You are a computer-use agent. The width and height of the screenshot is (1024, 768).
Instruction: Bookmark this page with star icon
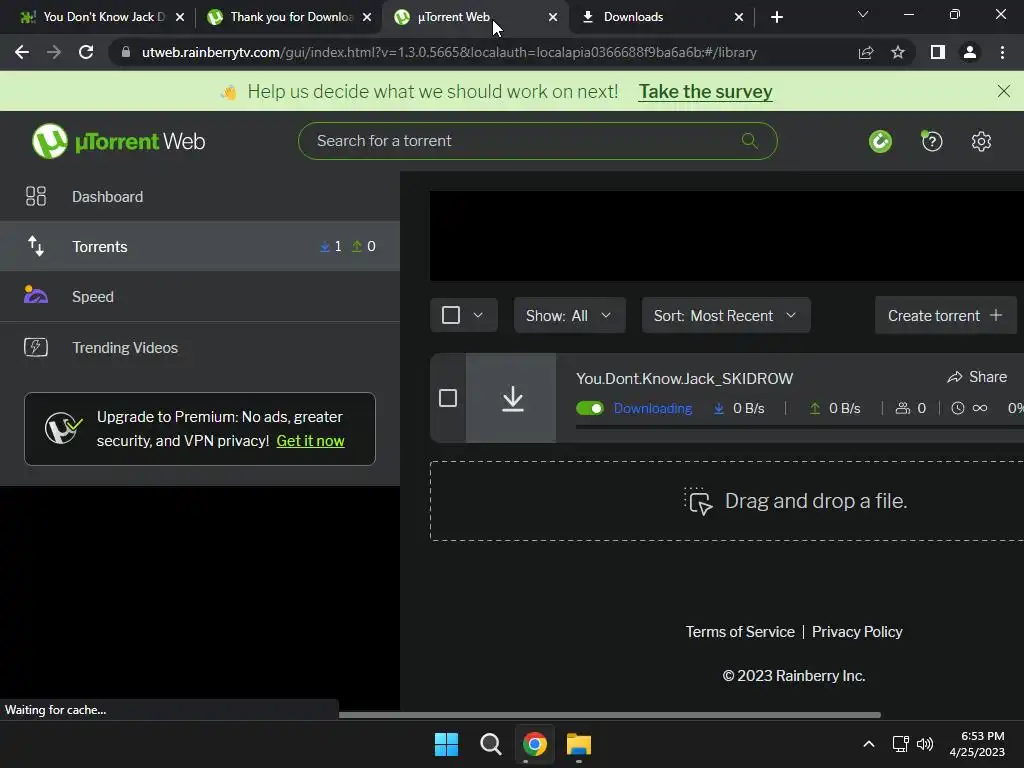point(898,52)
